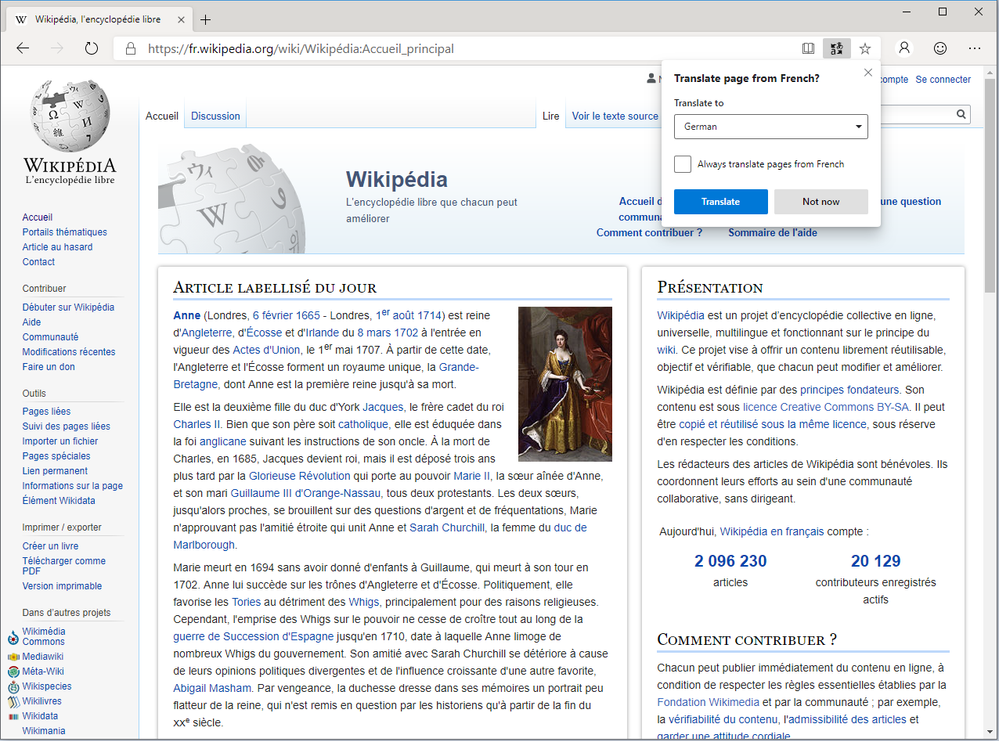Click Créer un livre link

(x=50, y=546)
